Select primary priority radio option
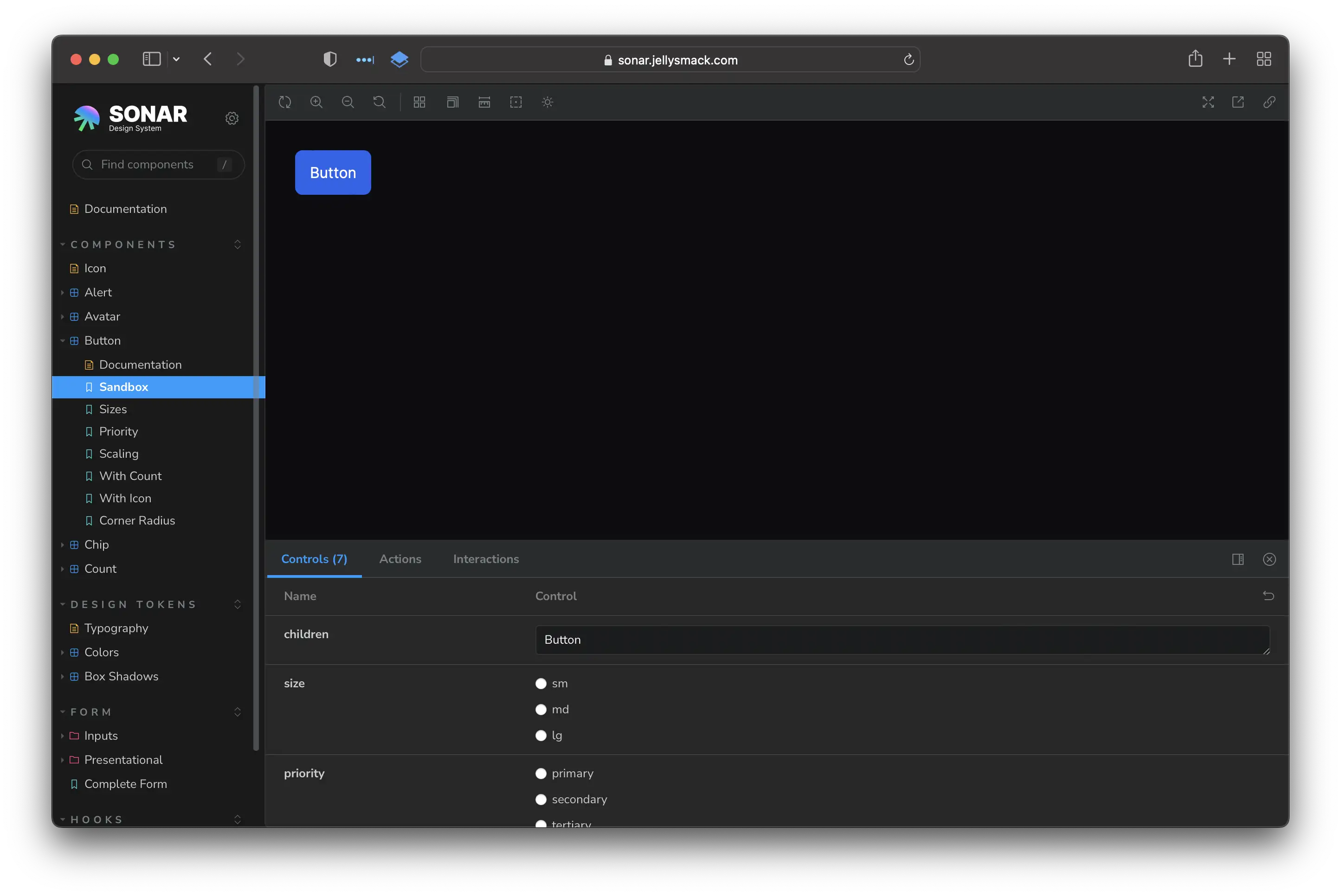The height and width of the screenshot is (896, 1341). click(541, 774)
